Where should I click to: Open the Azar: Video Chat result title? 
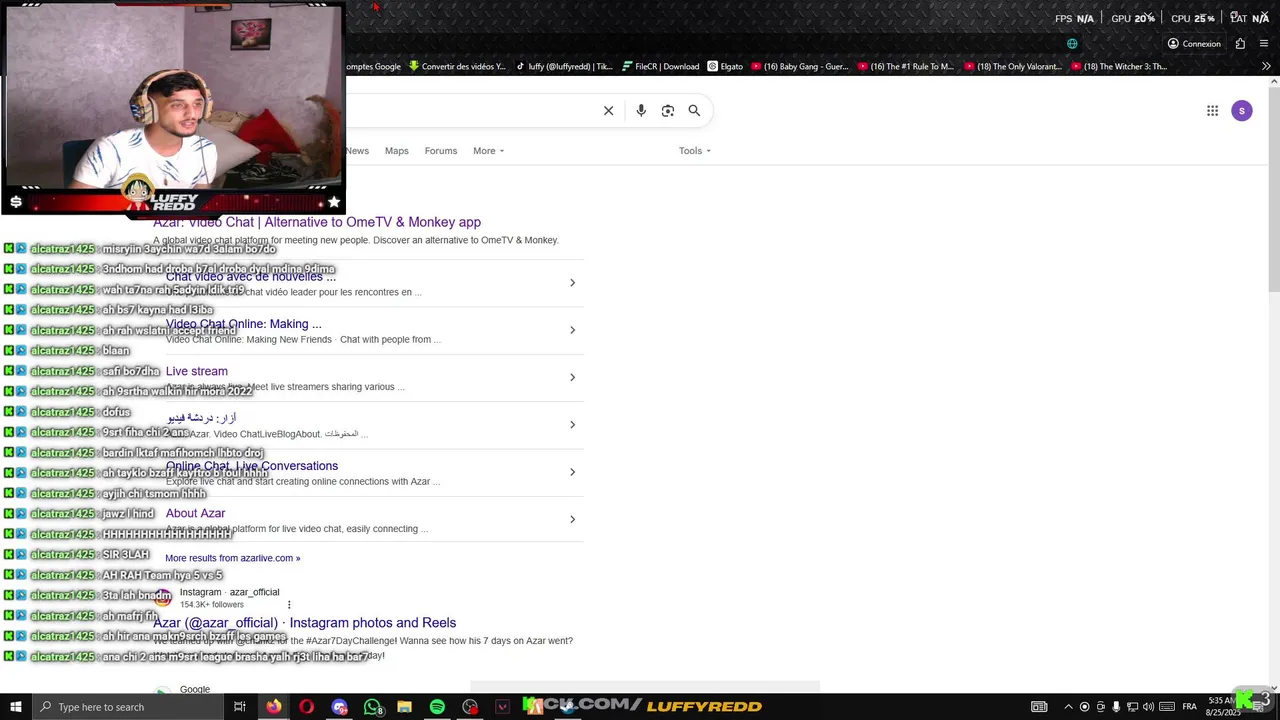coord(317,222)
